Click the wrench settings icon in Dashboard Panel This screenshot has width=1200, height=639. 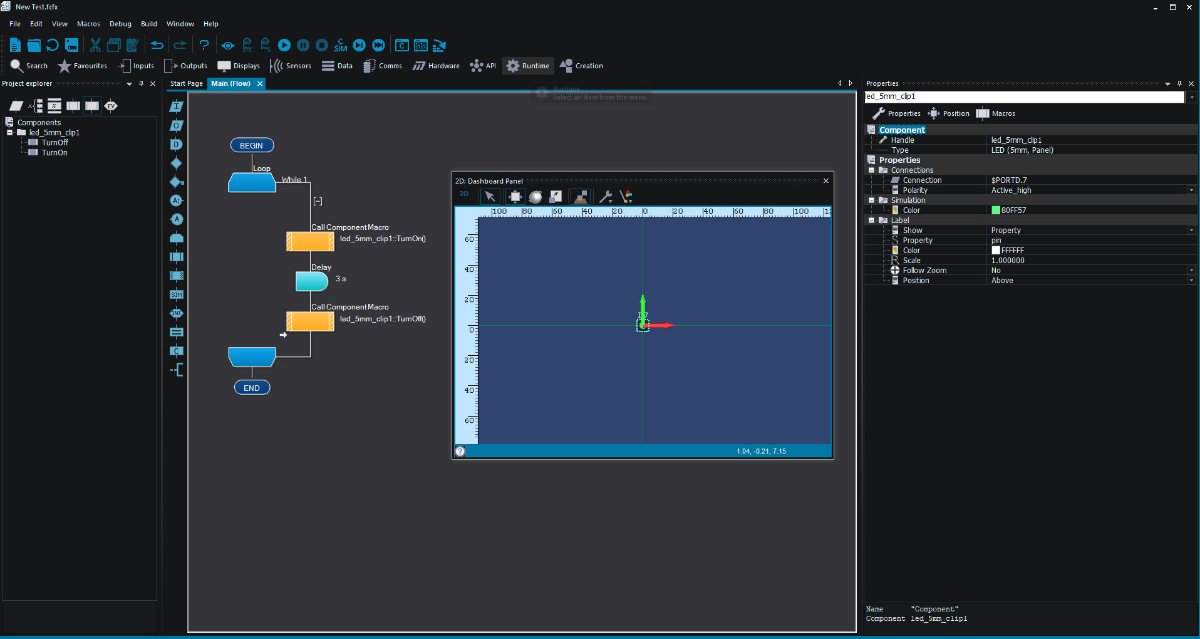click(x=604, y=196)
